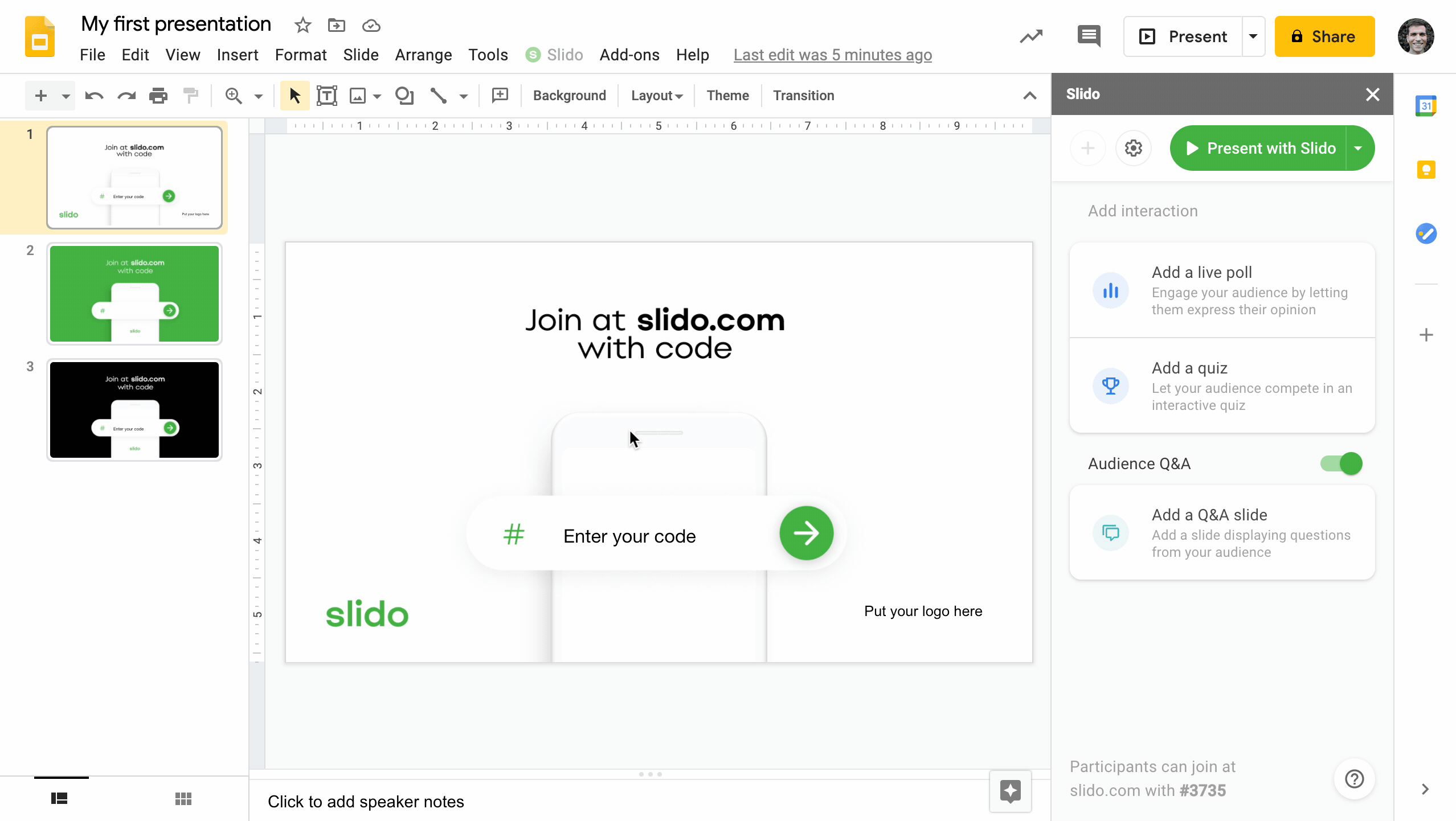Switch to grid view
This screenshot has height=821, width=1456.
pyautogui.click(x=183, y=799)
